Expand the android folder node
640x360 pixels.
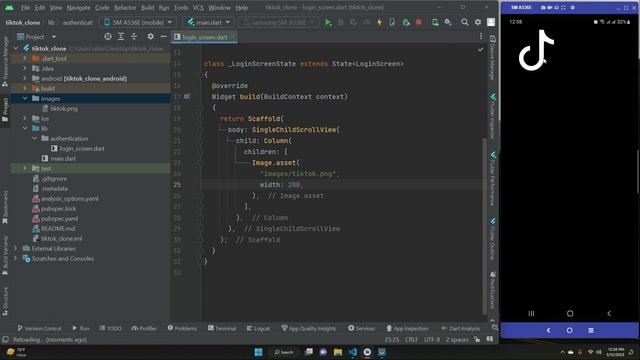(x=25, y=78)
